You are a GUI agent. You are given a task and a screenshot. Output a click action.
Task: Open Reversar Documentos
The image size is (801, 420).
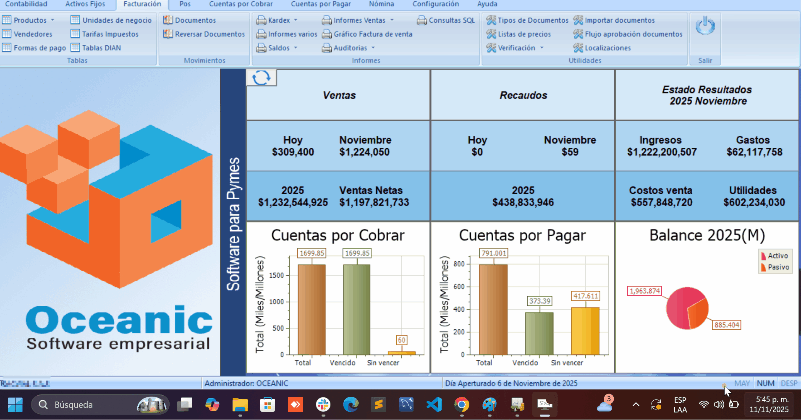[x=203, y=34]
